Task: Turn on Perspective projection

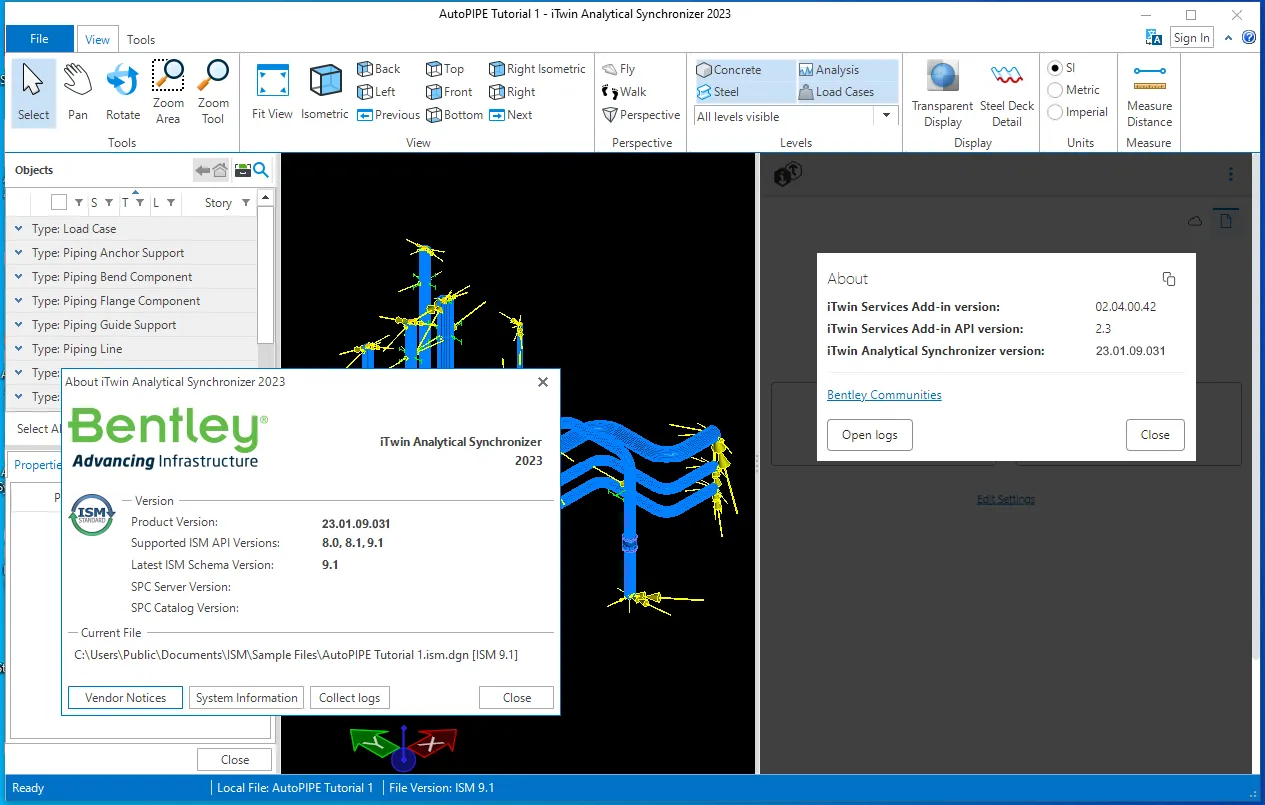Action: coord(641,115)
